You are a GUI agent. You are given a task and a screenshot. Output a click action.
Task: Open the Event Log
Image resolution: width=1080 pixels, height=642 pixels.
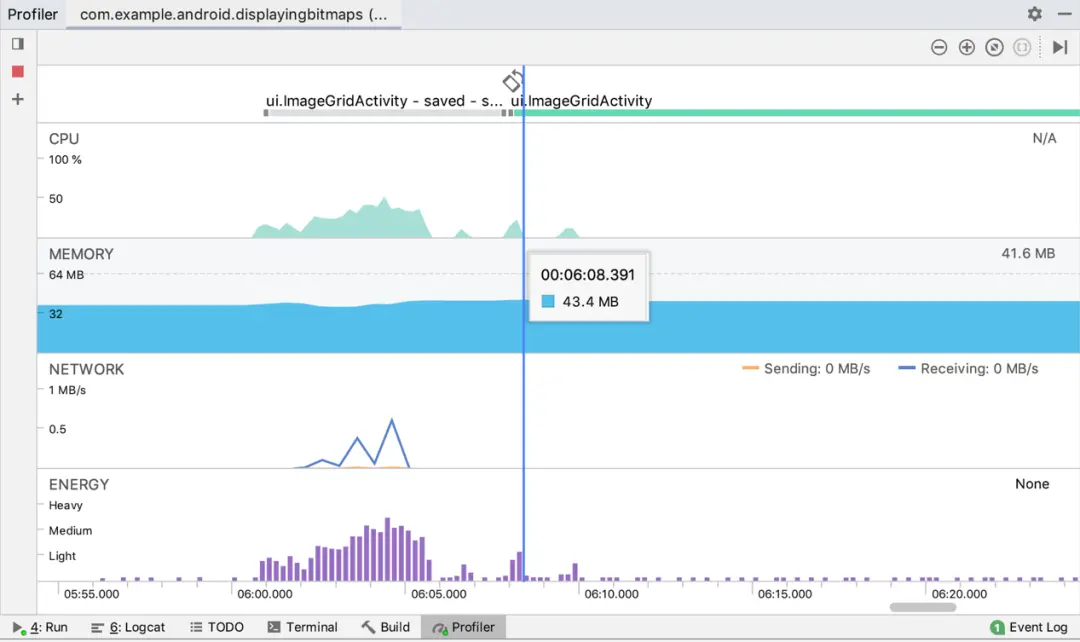click(1029, 628)
